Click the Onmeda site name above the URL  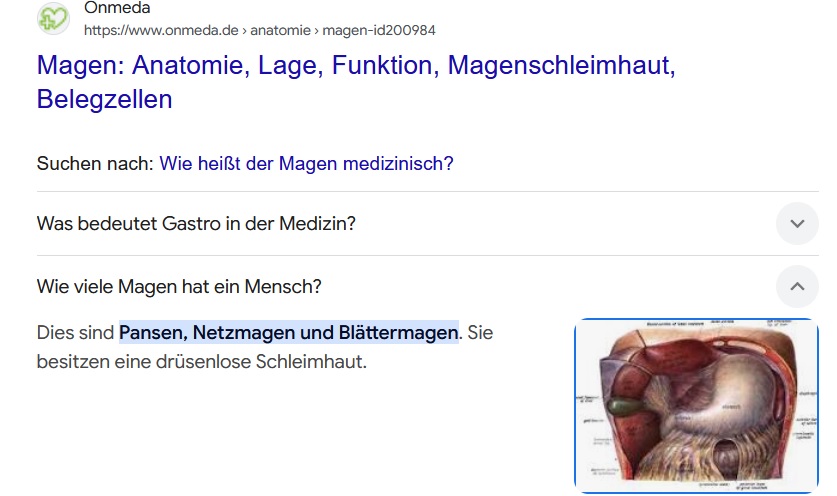tap(117, 8)
